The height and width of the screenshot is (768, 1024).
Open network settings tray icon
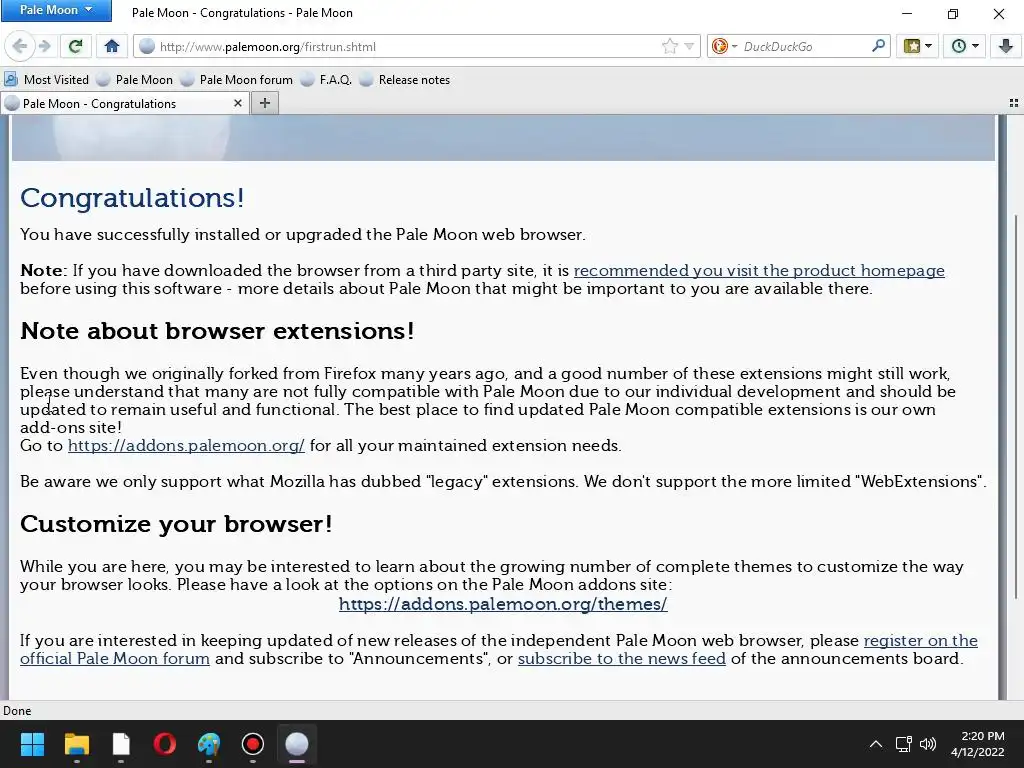(x=904, y=744)
